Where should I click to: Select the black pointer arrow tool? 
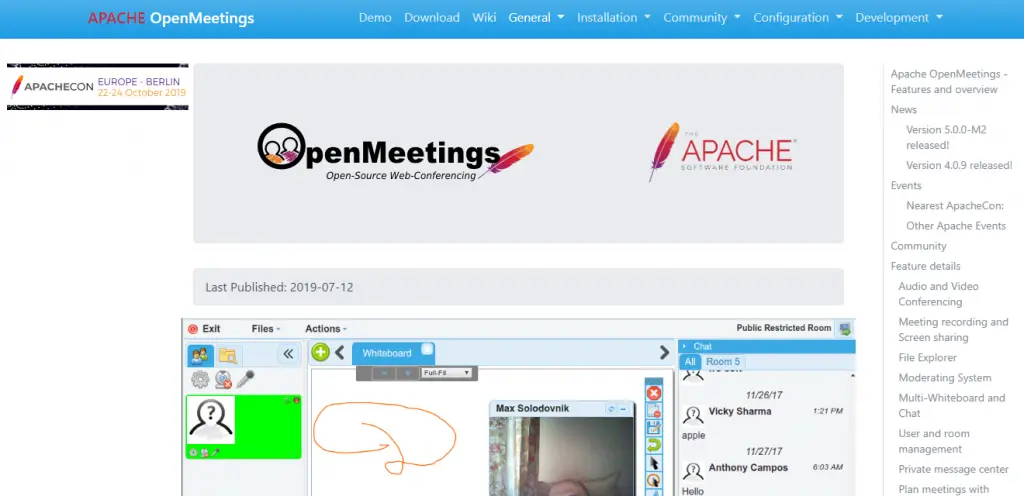coord(654,463)
